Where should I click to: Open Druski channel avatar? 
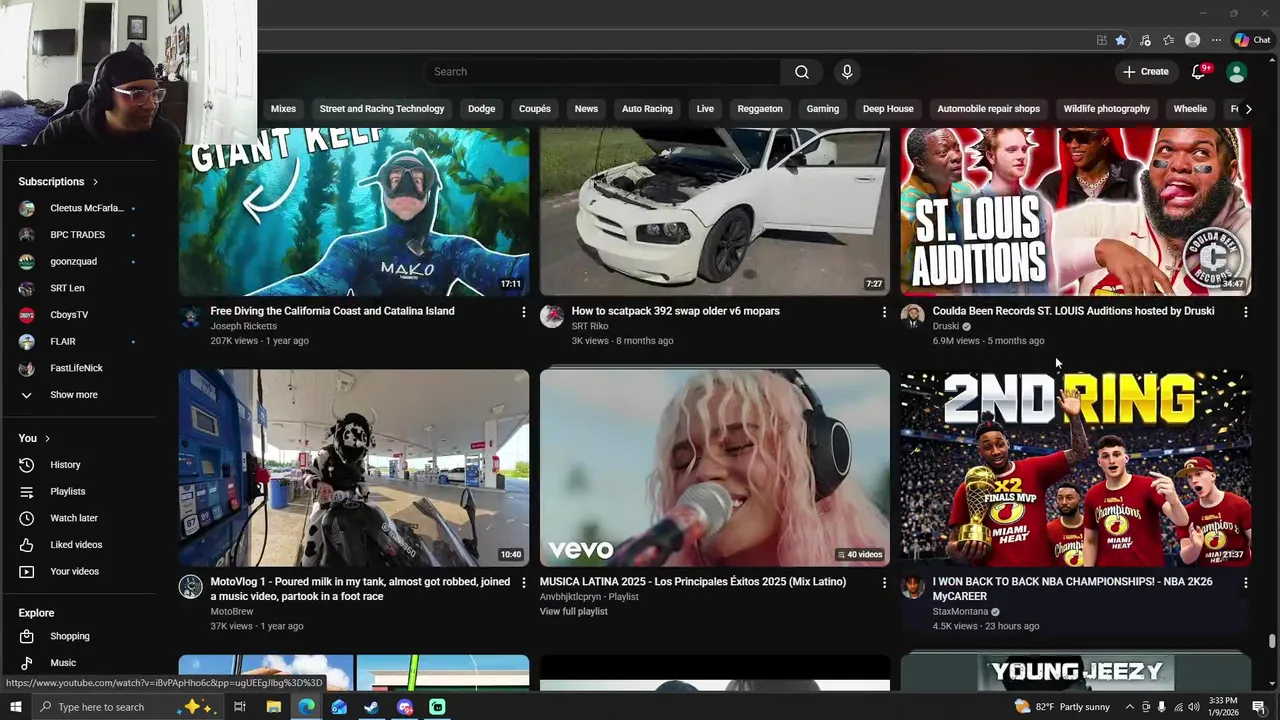(913, 317)
